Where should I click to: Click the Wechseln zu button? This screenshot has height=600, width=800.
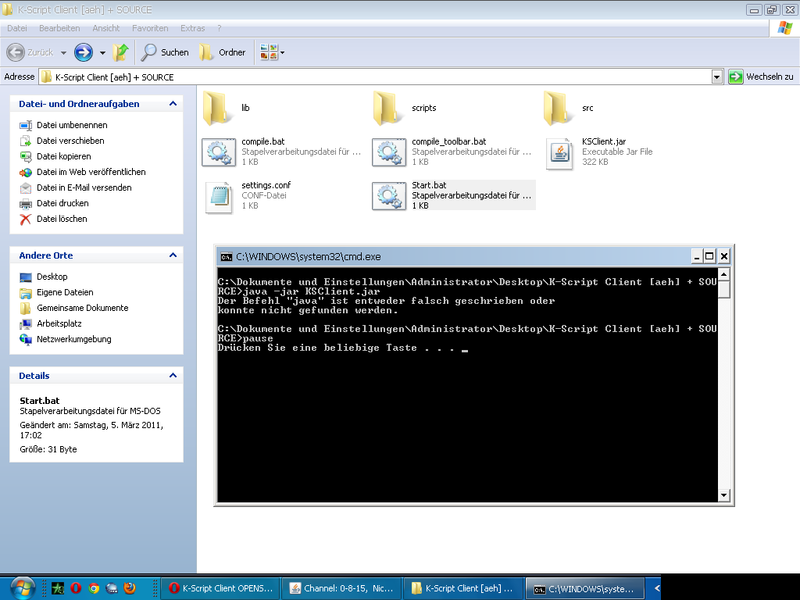pos(761,77)
